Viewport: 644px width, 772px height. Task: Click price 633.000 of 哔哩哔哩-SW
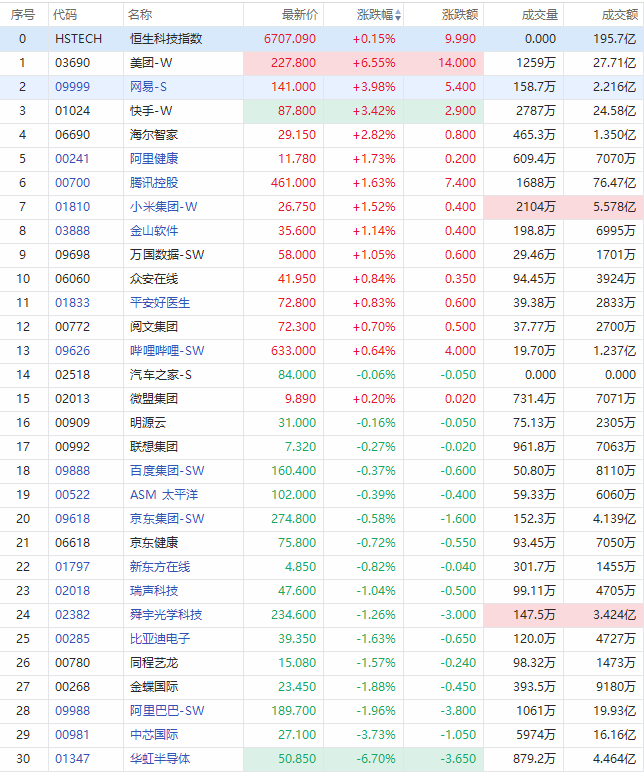(293, 351)
